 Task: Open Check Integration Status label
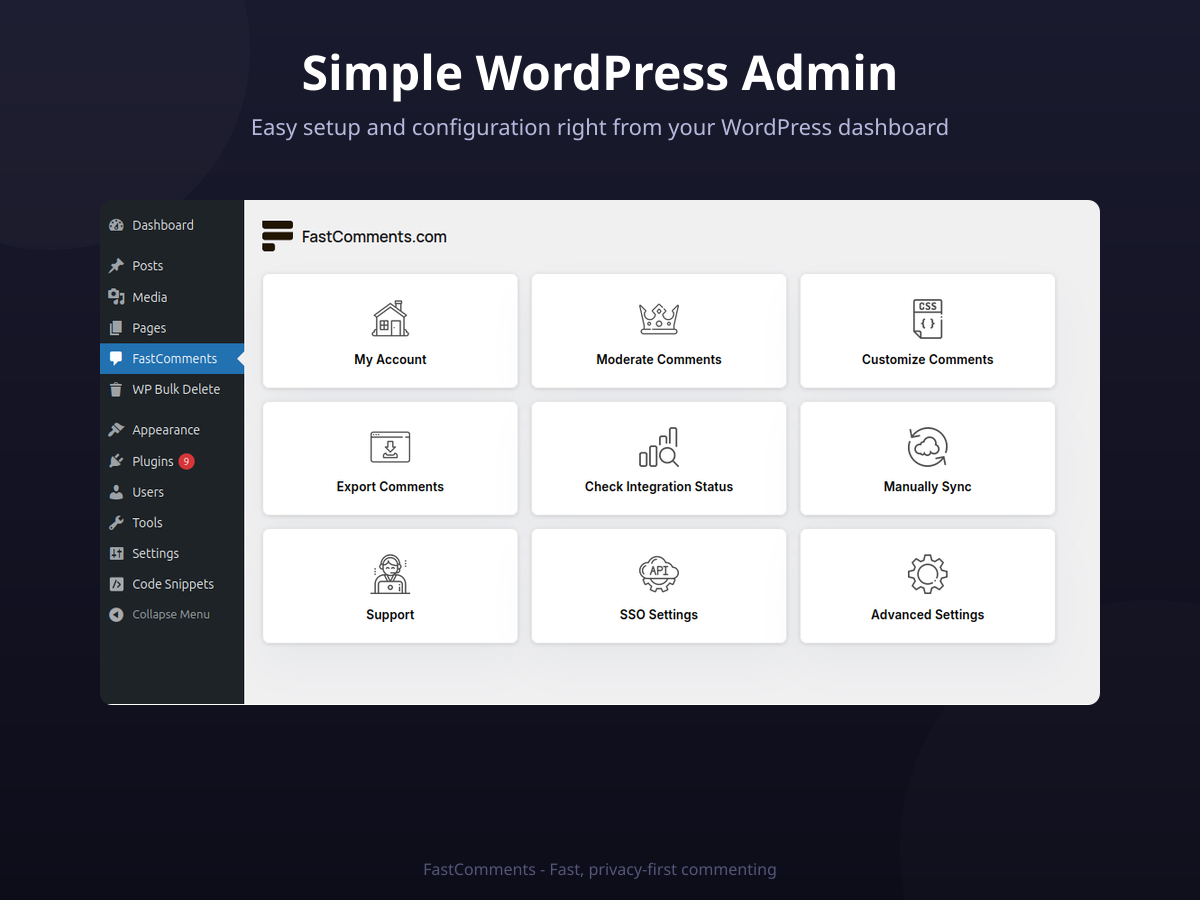pos(659,487)
